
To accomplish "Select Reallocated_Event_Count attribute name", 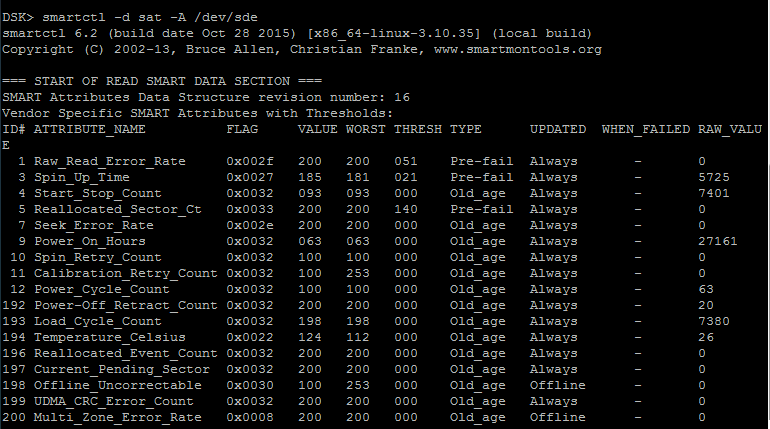I will pyautogui.click(x=125, y=353).
